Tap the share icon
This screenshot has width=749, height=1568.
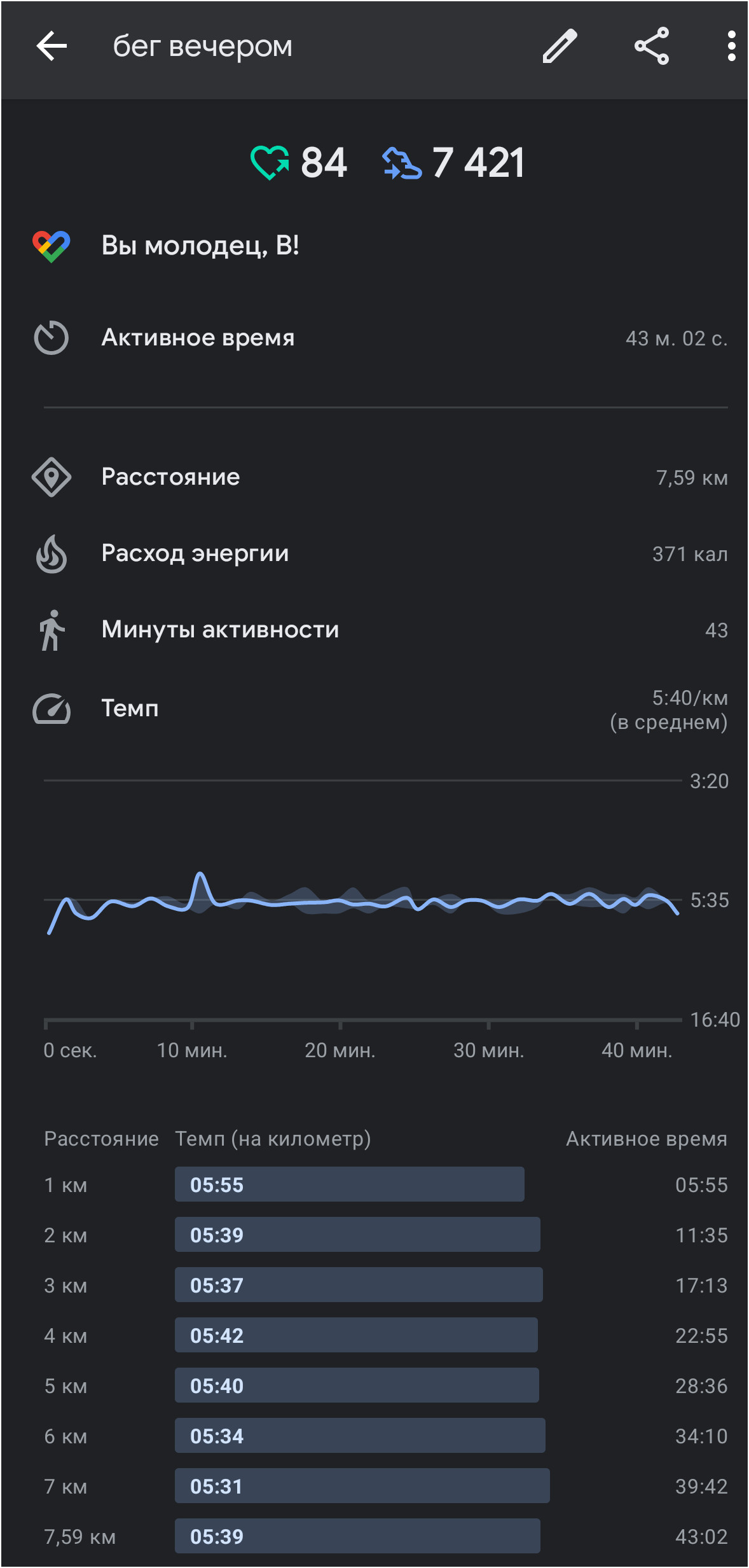click(x=652, y=46)
